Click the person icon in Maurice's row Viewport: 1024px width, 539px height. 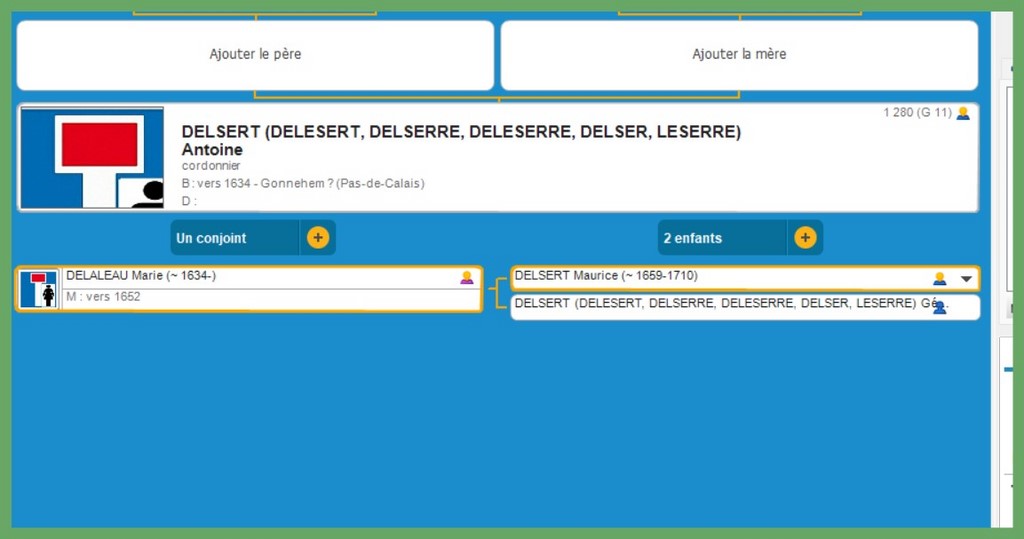[939, 278]
